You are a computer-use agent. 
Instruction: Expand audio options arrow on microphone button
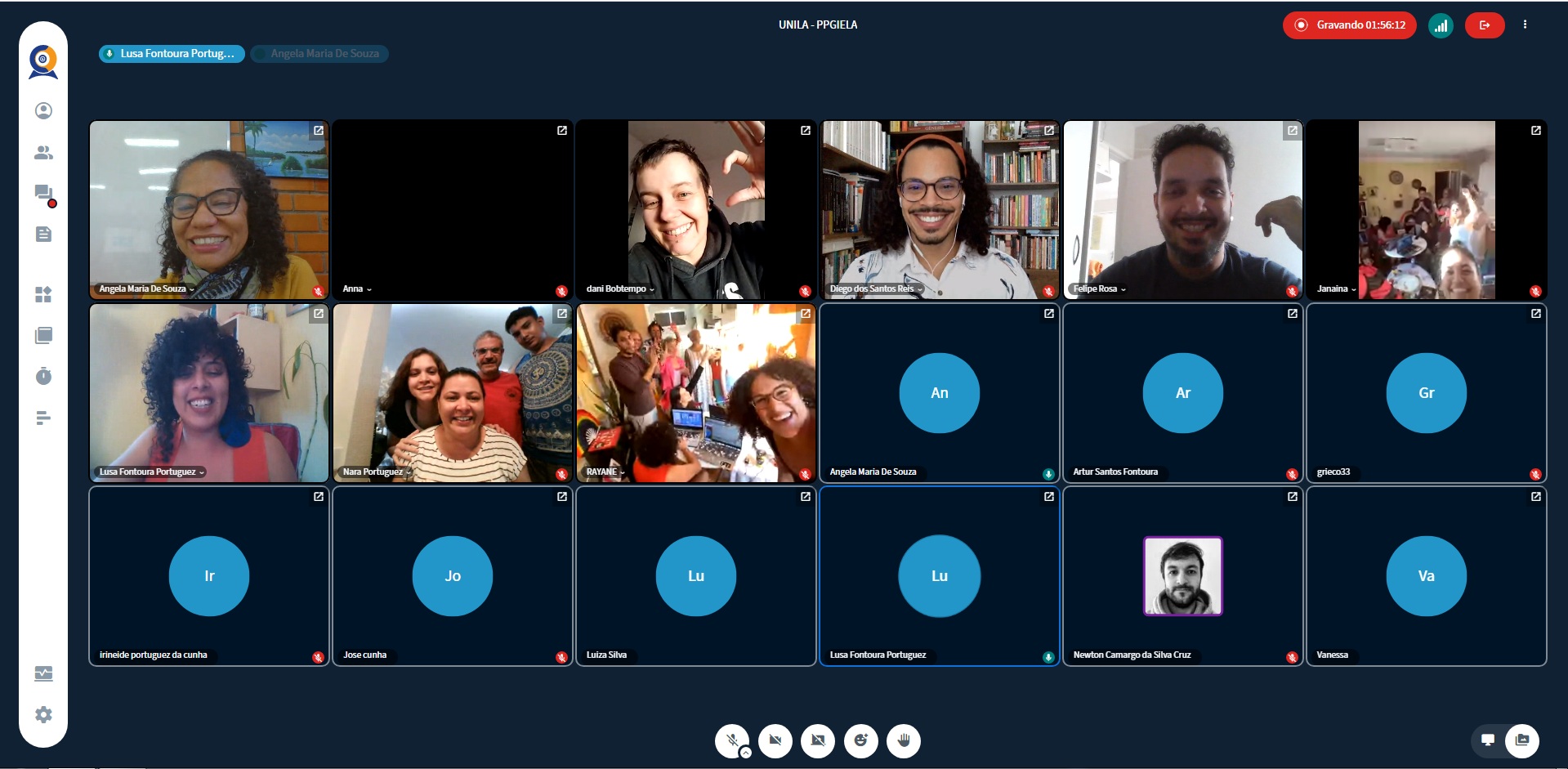745,753
